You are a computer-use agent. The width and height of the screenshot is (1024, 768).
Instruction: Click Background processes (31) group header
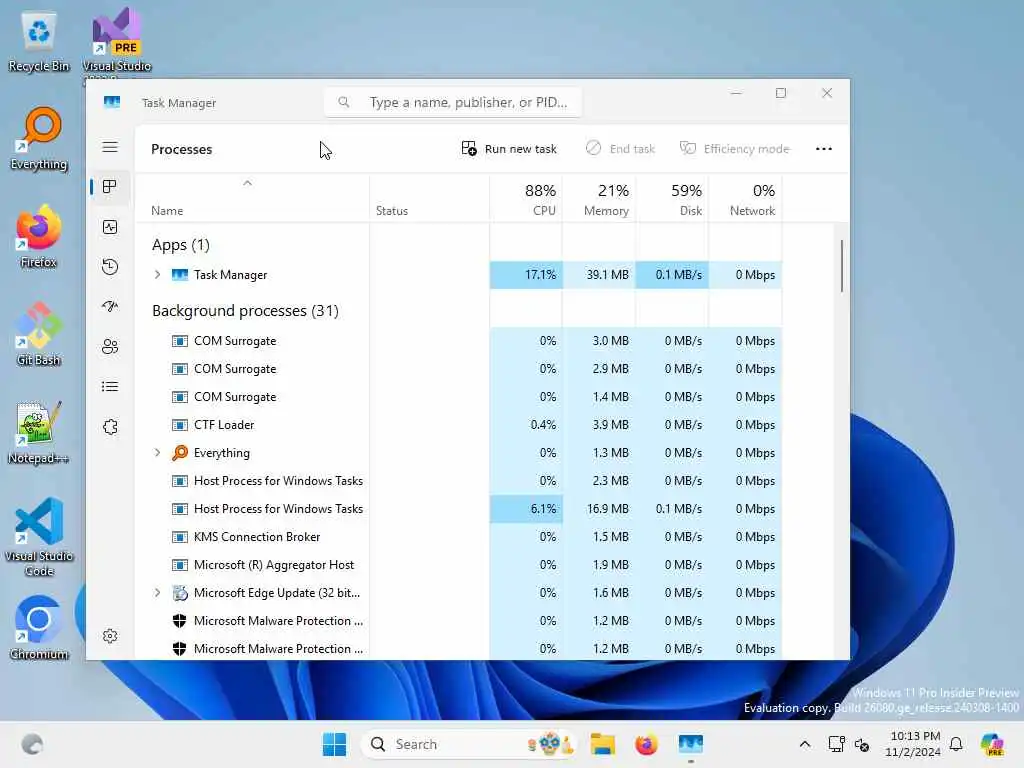245,311
